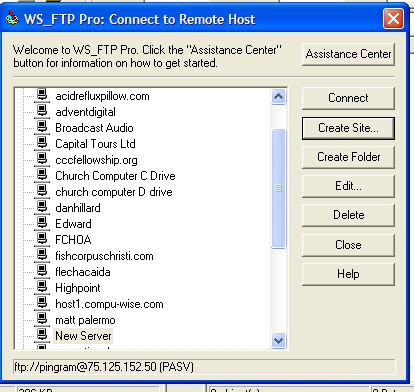Click the site list scrollbar thumb
This screenshot has height=392, width=414.
coord(278,188)
